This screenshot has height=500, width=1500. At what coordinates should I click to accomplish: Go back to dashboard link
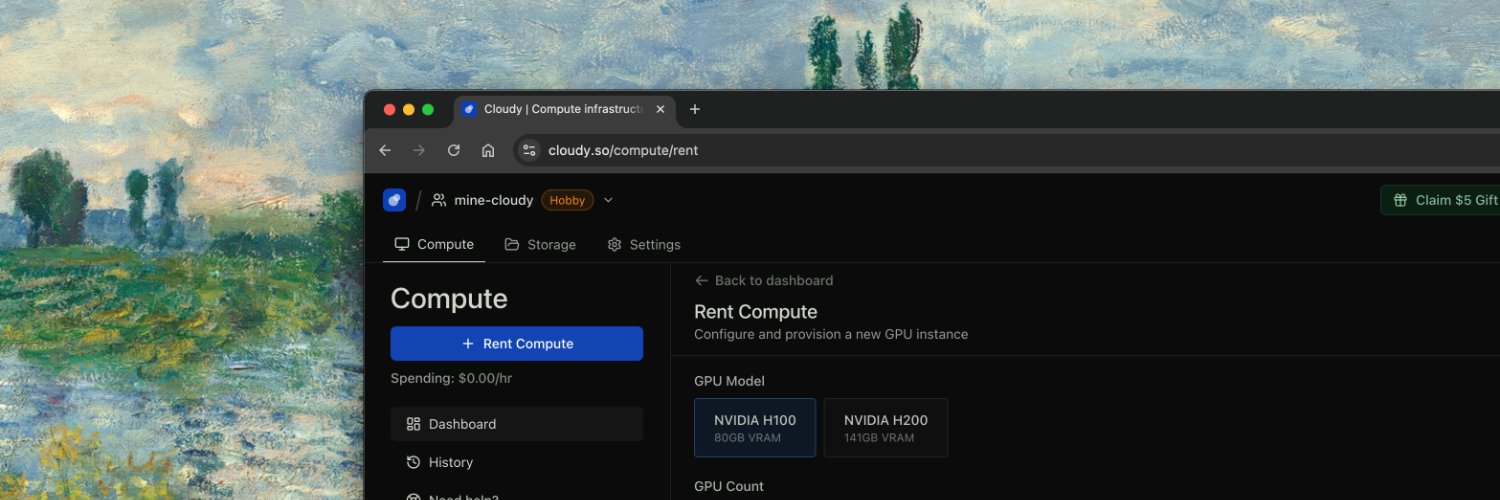click(764, 280)
